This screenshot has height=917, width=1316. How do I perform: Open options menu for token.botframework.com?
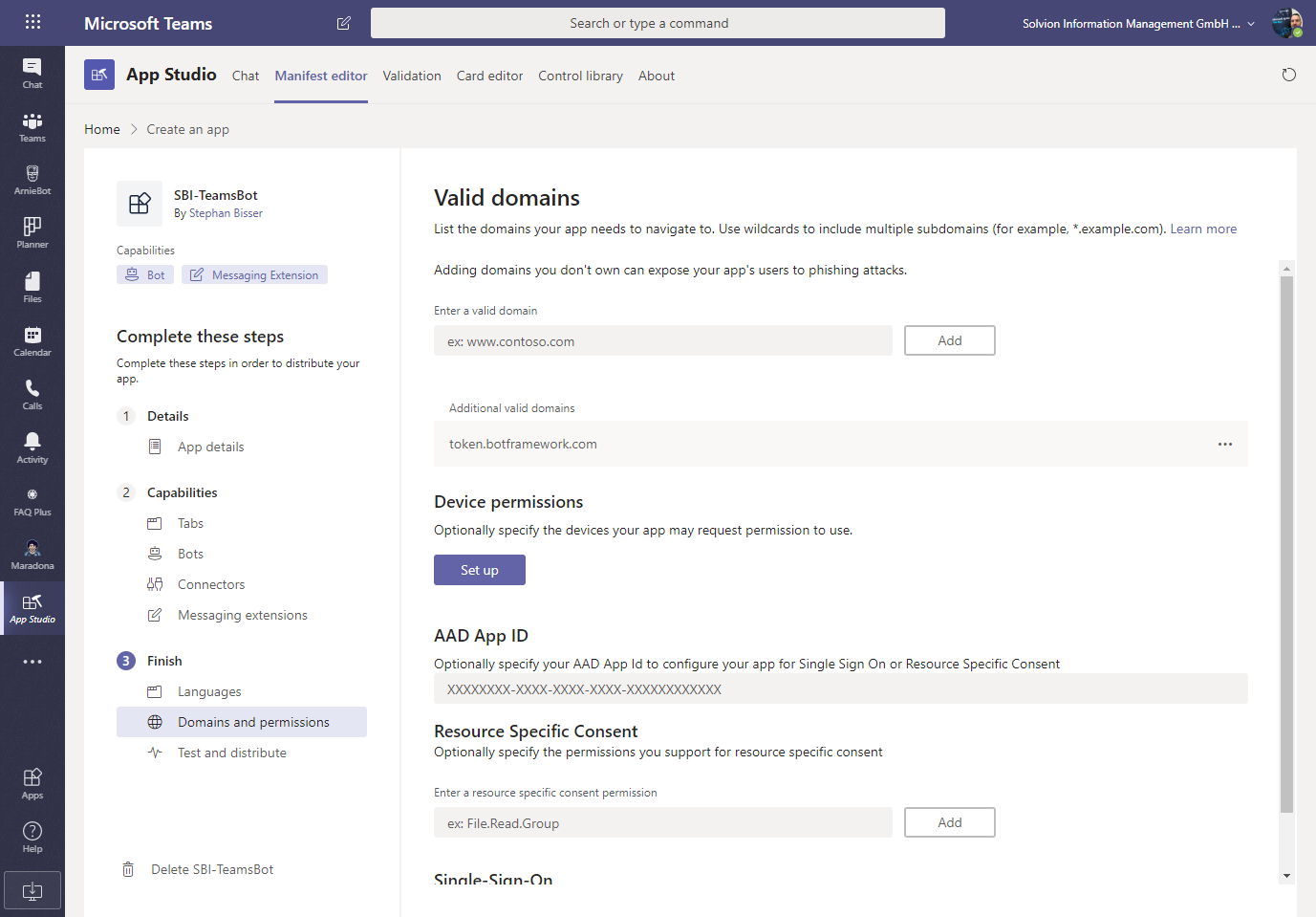coord(1225,445)
